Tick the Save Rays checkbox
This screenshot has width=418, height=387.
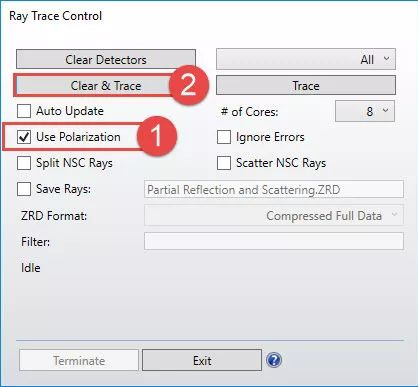tap(24, 189)
